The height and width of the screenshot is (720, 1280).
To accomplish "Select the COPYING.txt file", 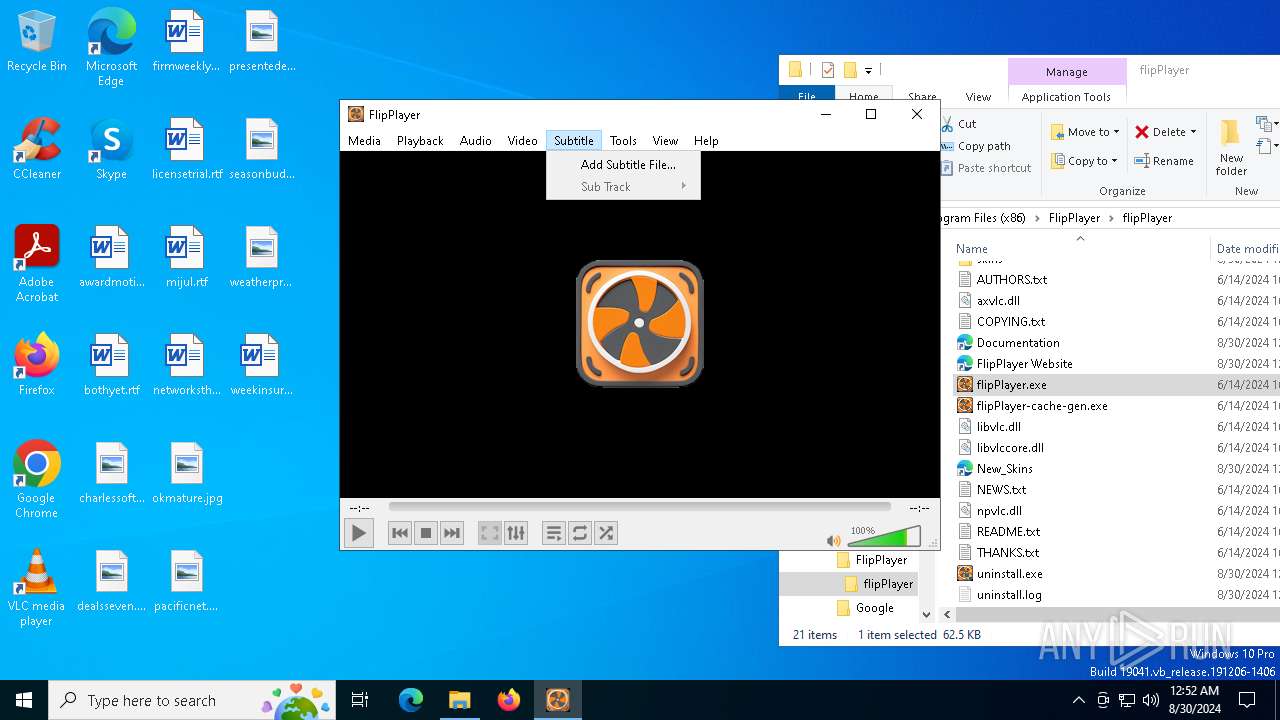I will pyautogui.click(x=1010, y=322).
